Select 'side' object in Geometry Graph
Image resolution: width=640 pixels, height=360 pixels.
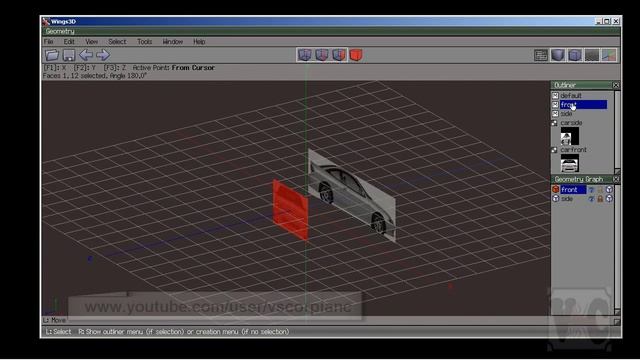pyautogui.click(x=567, y=199)
